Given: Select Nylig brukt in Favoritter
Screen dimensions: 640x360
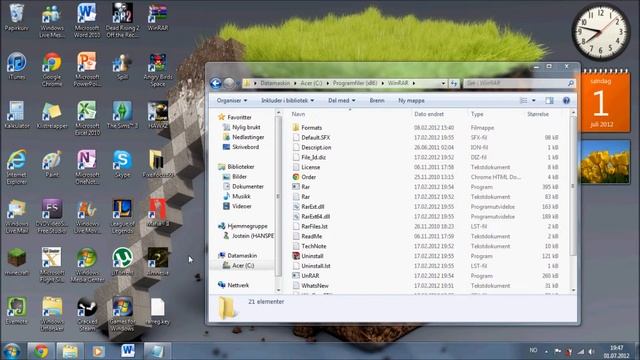Looking at the screenshot, I should tap(242, 127).
